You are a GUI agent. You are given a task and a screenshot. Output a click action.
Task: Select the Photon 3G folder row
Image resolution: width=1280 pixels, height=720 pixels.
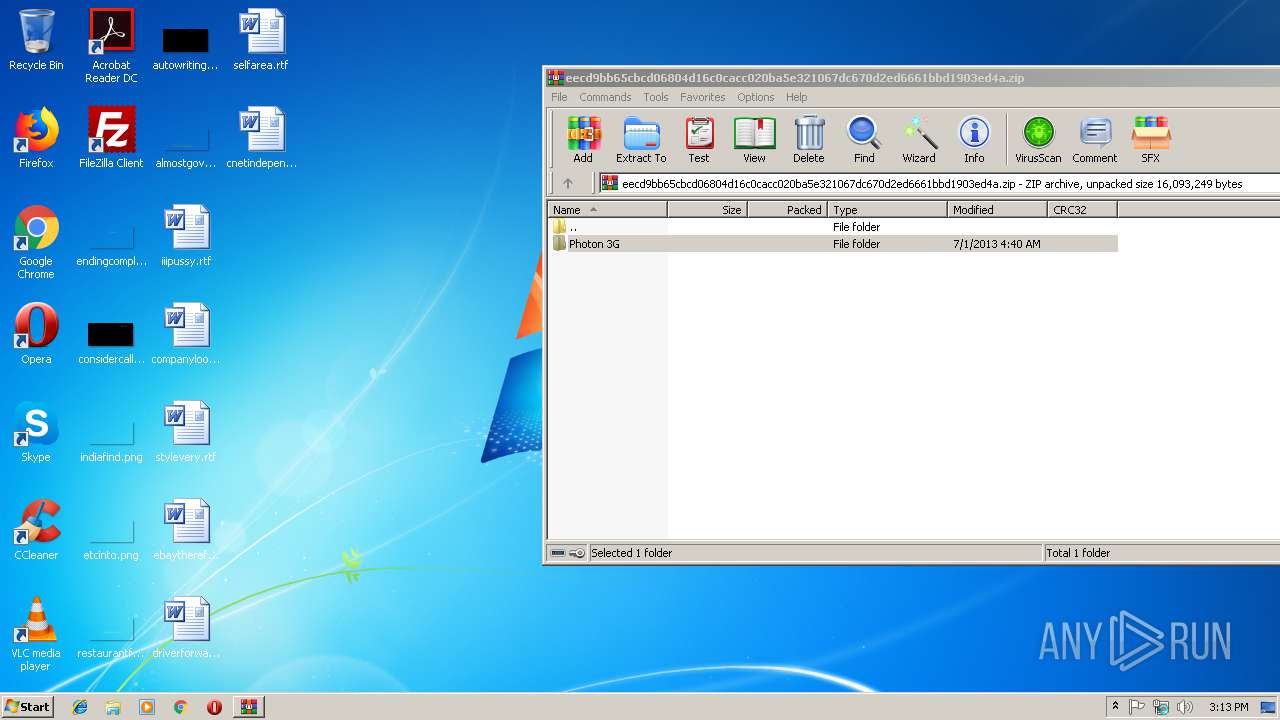pos(833,244)
